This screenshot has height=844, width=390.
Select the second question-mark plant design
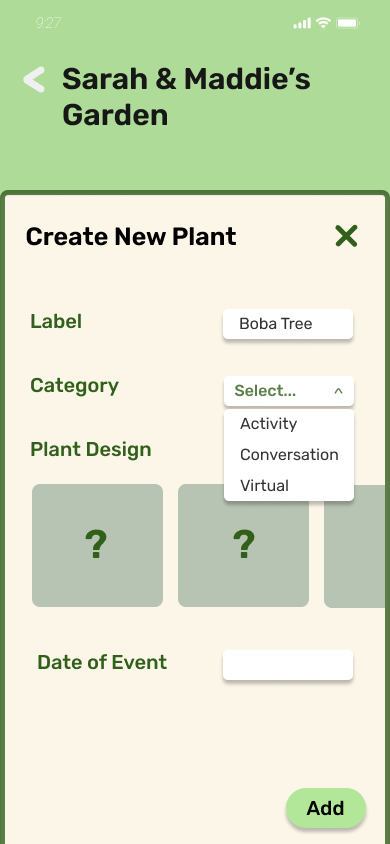pos(244,545)
